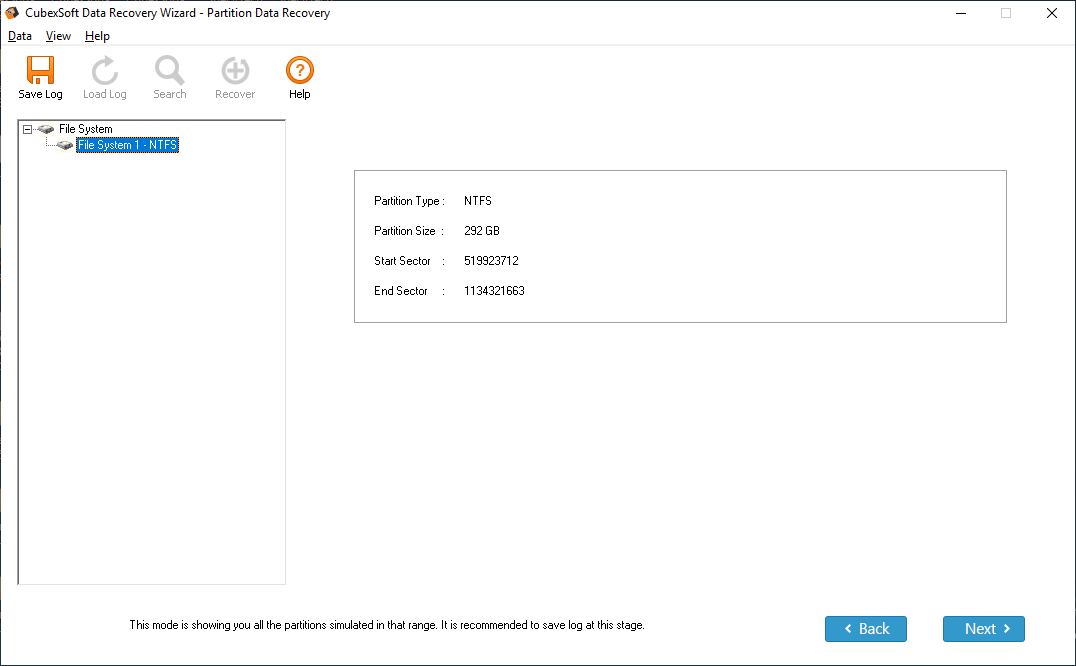Proceed with the Next button
1076x666 pixels.
(983, 629)
